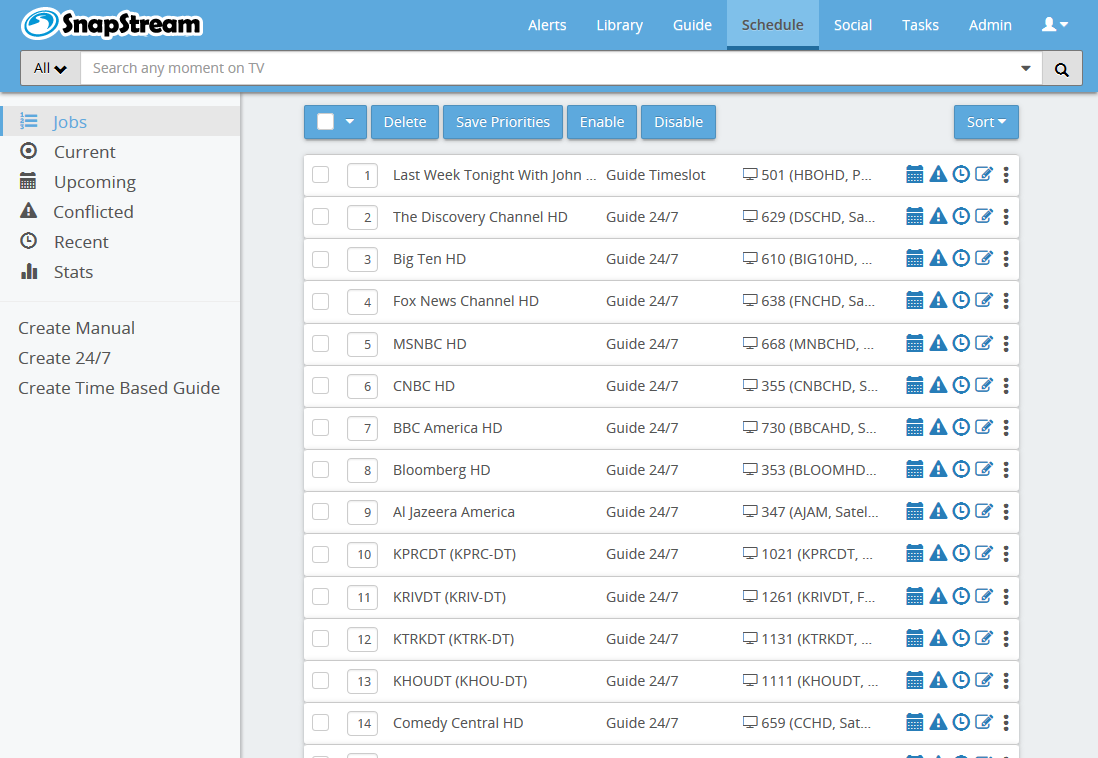Click the search magnifier button
The width and height of the screenshot is (1098, 758).
1061,69
